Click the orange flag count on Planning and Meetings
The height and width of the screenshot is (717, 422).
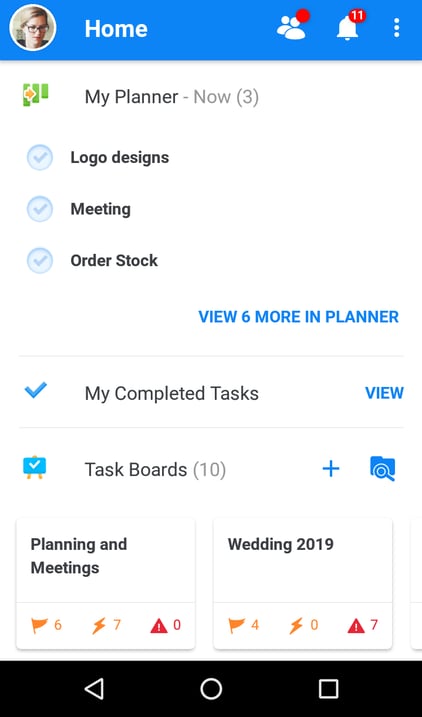pos(46,625)
